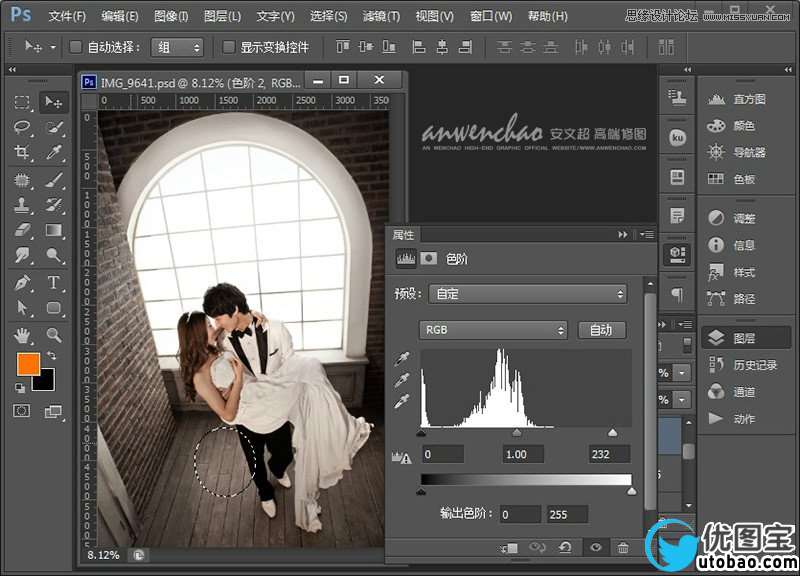Image resolution: width=800 pixels, height=576 pixels.
Task: Swap foreground and background colors
Action: coord(51,355)
